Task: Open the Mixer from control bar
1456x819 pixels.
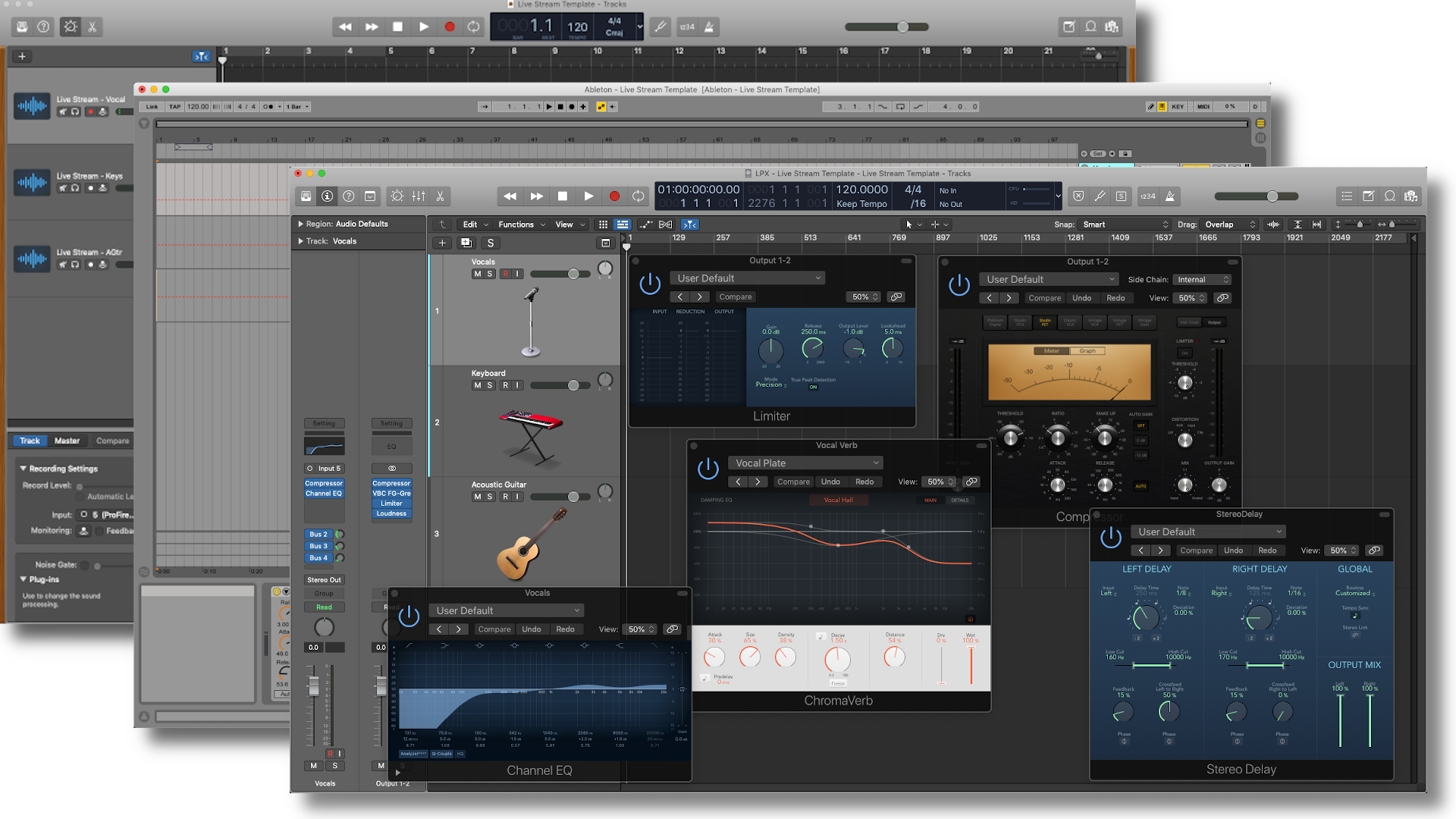Action: (x=419, y=196)
